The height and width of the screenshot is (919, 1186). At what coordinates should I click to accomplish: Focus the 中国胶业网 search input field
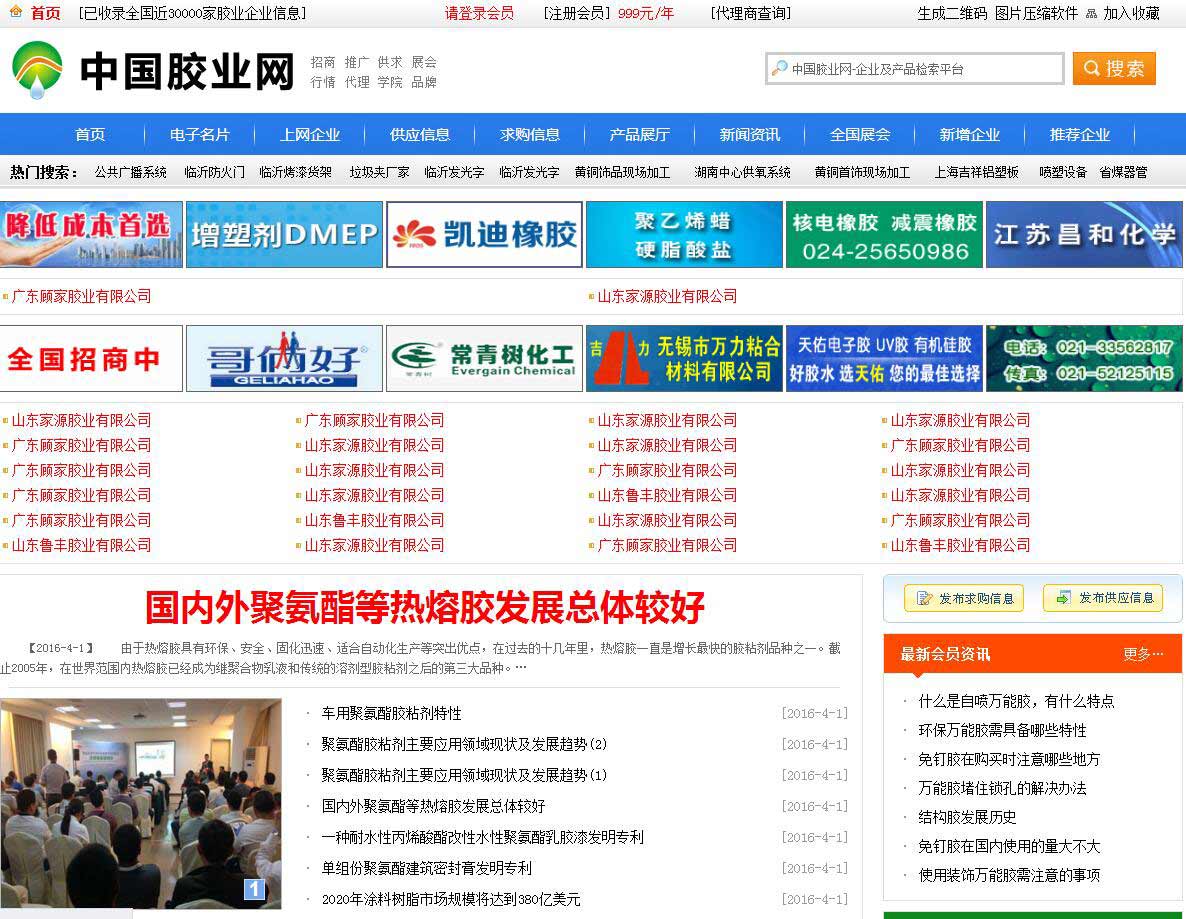[914, 69]
